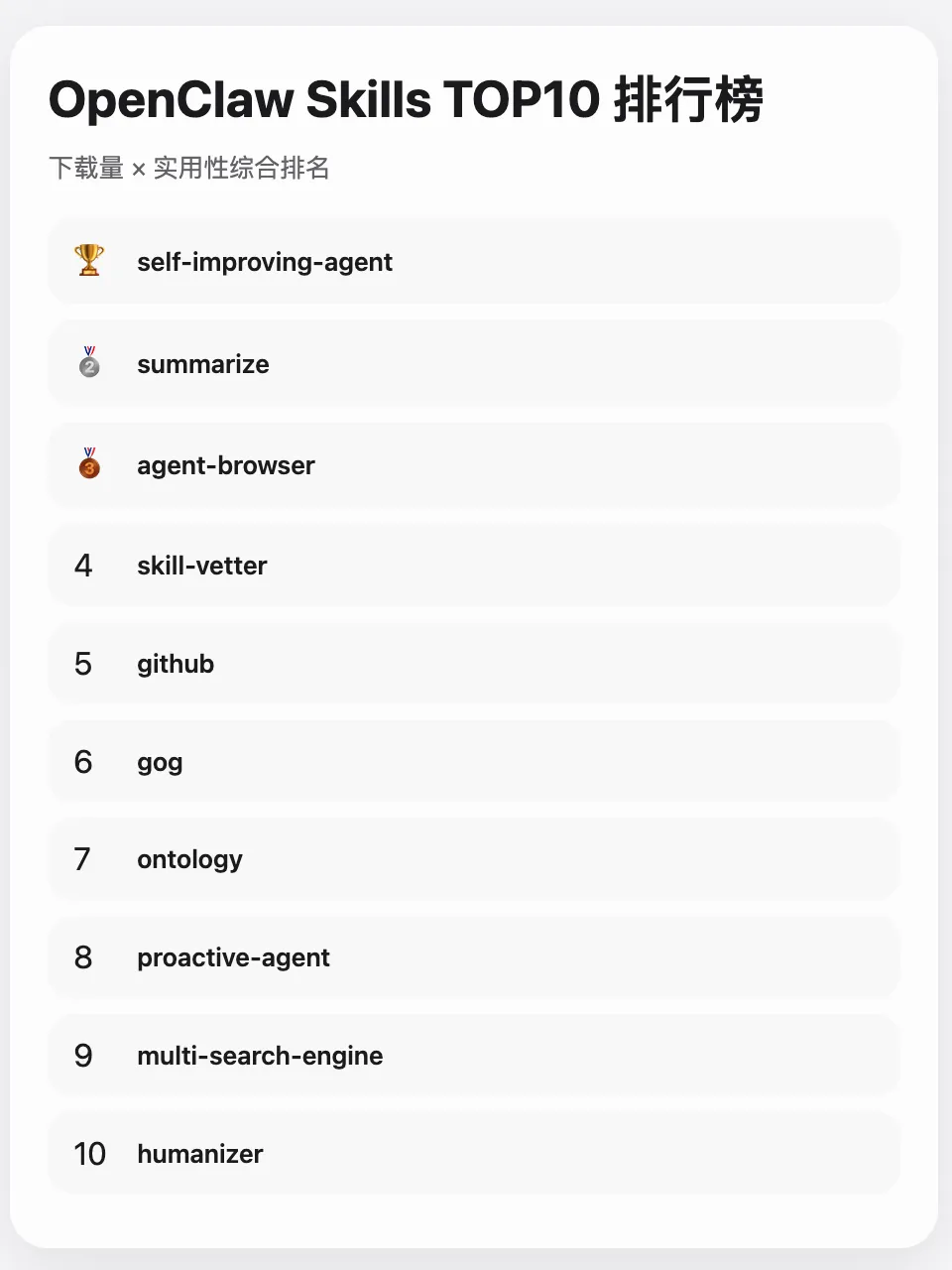
Task: Click the ontology list item
Action: tap(474, 859)
